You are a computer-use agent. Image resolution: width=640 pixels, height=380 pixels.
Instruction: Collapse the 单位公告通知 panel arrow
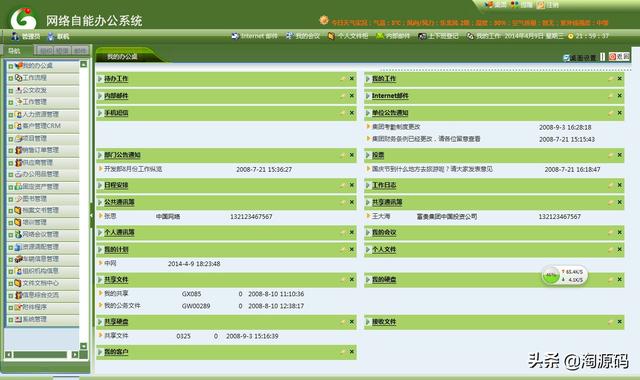pyautogui.click(x=367, y=113)
